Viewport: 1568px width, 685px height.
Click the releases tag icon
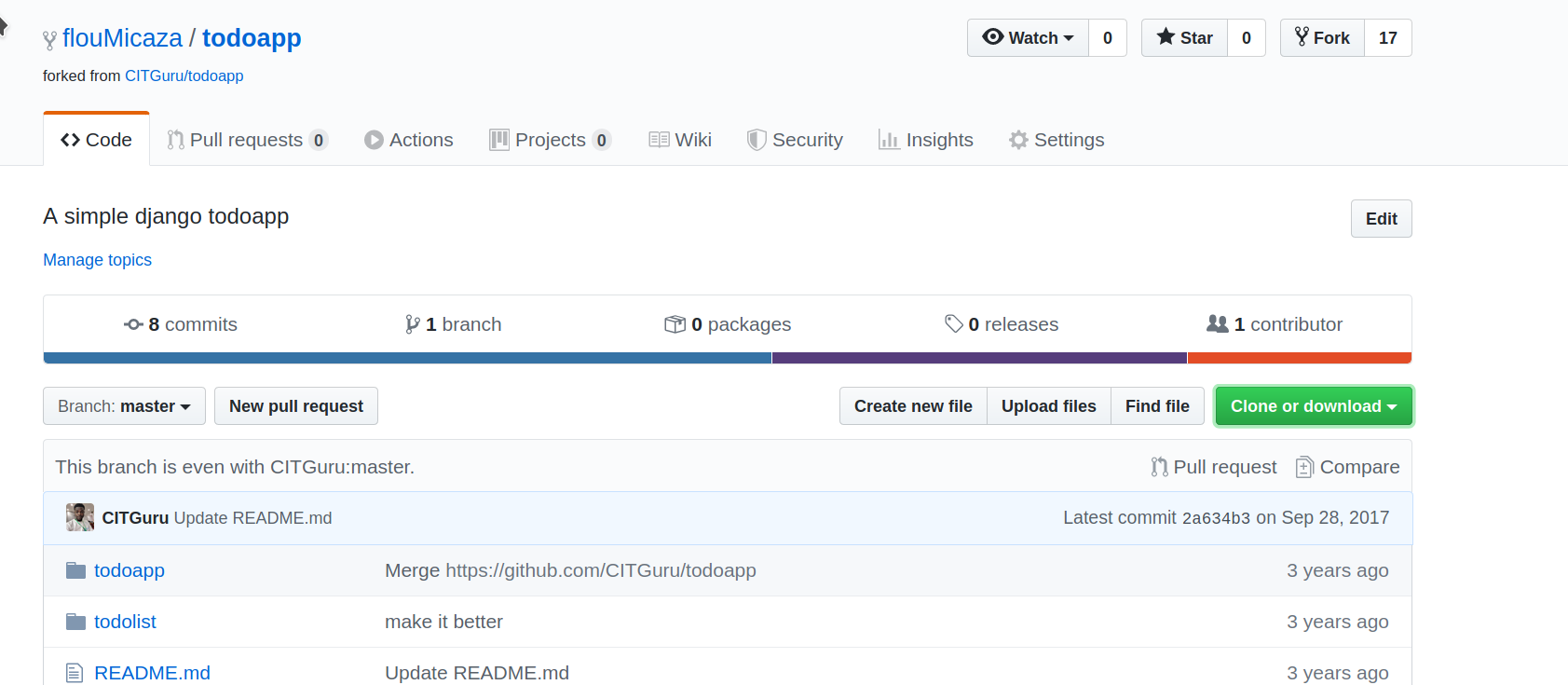953,323
